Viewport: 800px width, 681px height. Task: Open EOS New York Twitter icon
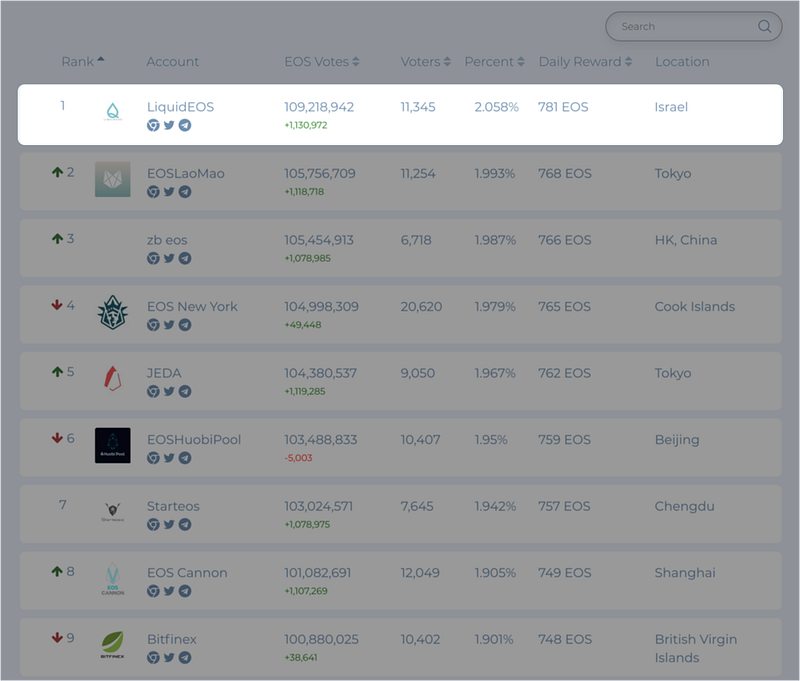169,325
